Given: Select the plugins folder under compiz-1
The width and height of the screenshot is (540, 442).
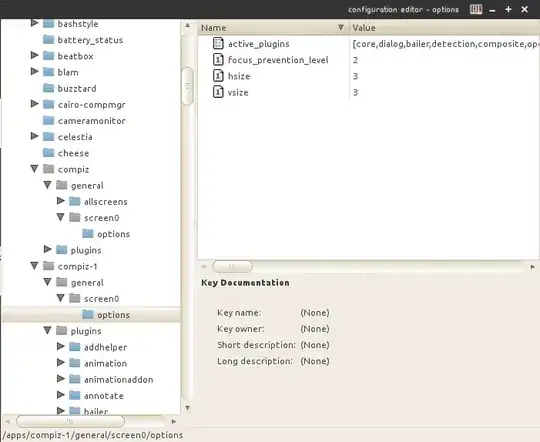Looking at the screenshot, I should pyautogui.click(x=86, y=331).
